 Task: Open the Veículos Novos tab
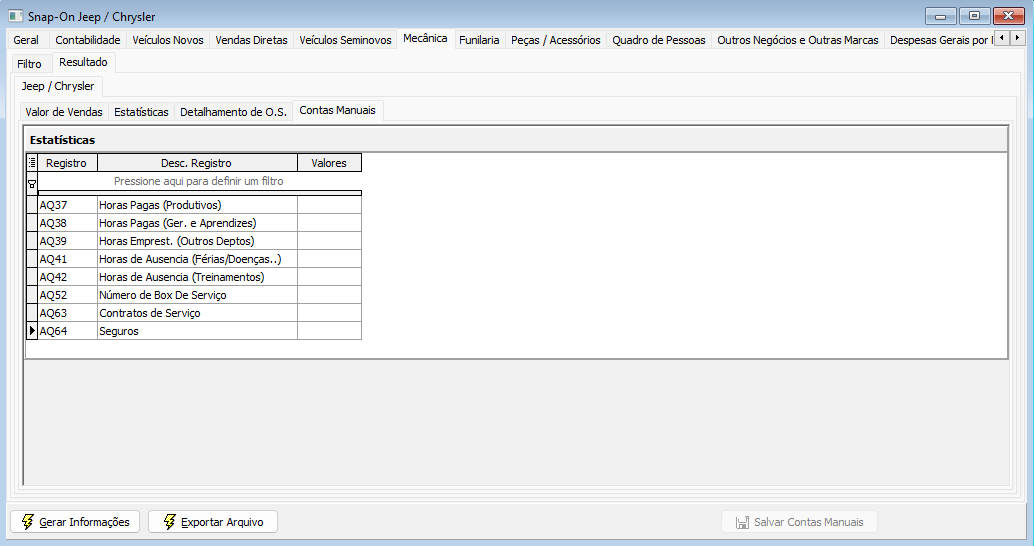pyautogui.click(x=167, y=40)
